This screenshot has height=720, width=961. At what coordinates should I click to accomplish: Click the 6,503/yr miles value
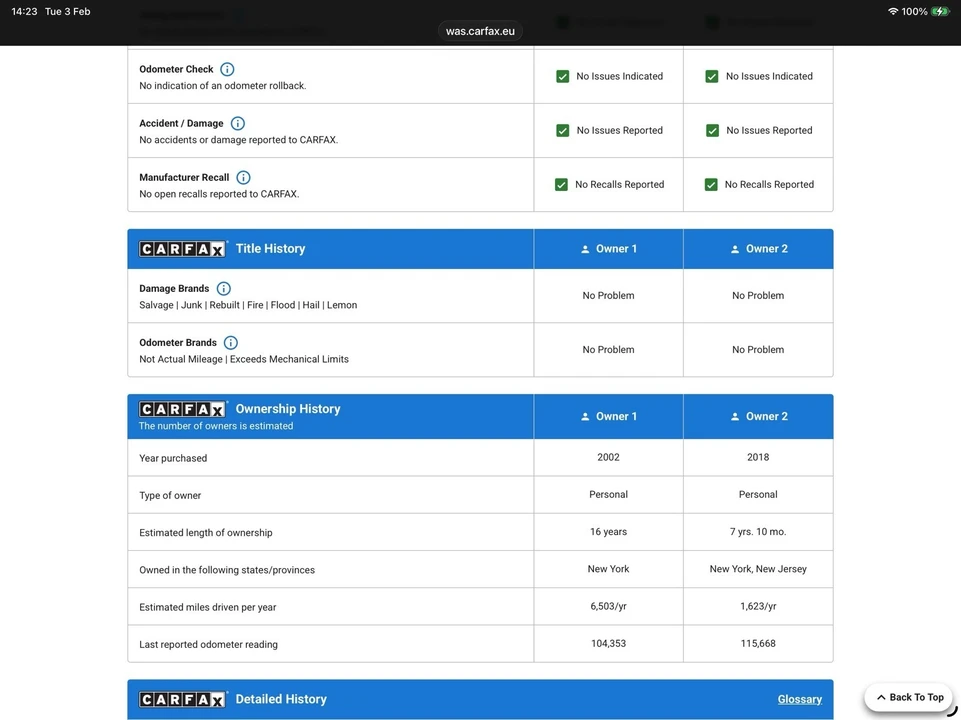pos(609,606)
